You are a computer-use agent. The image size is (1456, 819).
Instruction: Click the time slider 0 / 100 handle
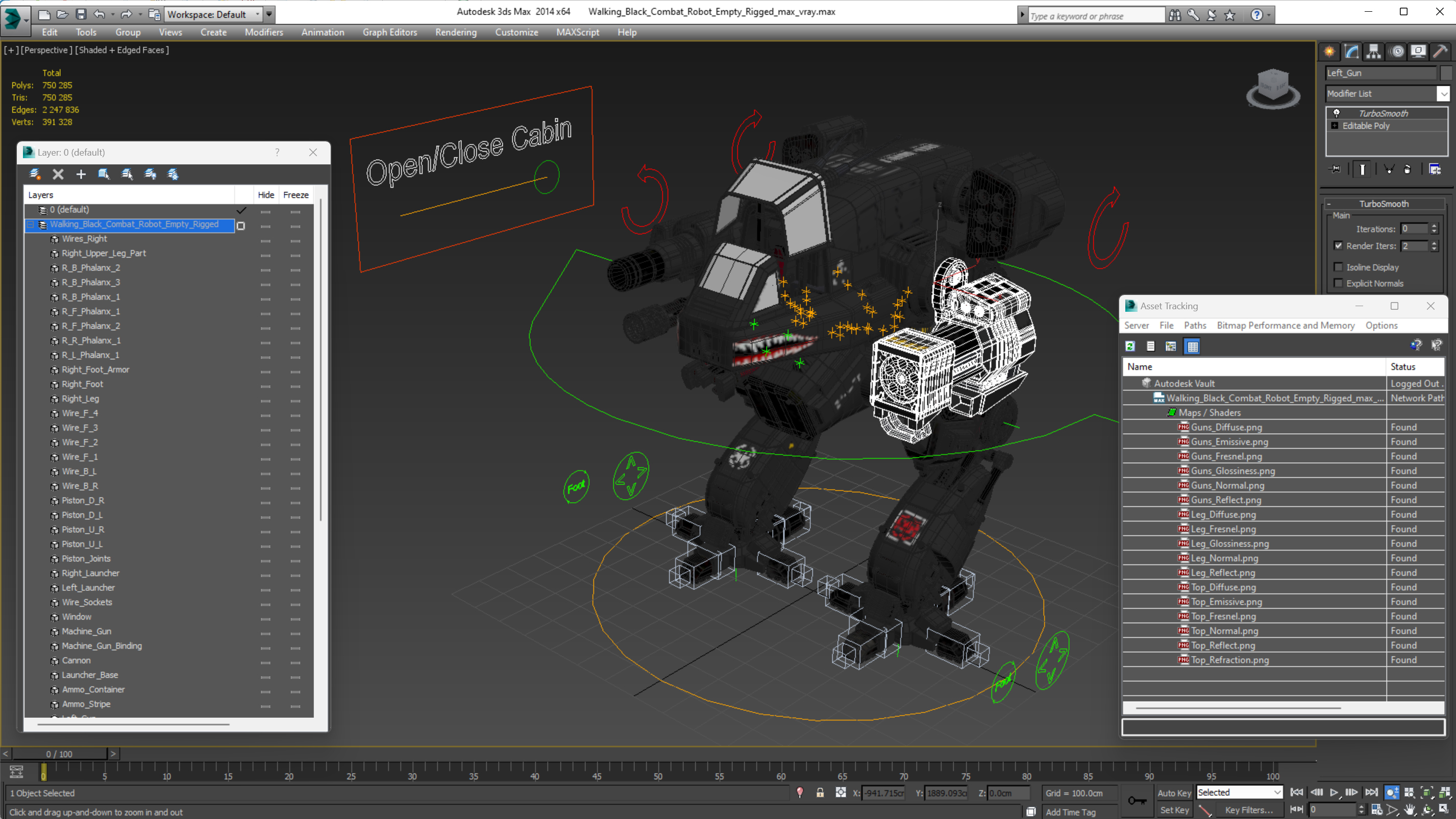pos(59,754)
